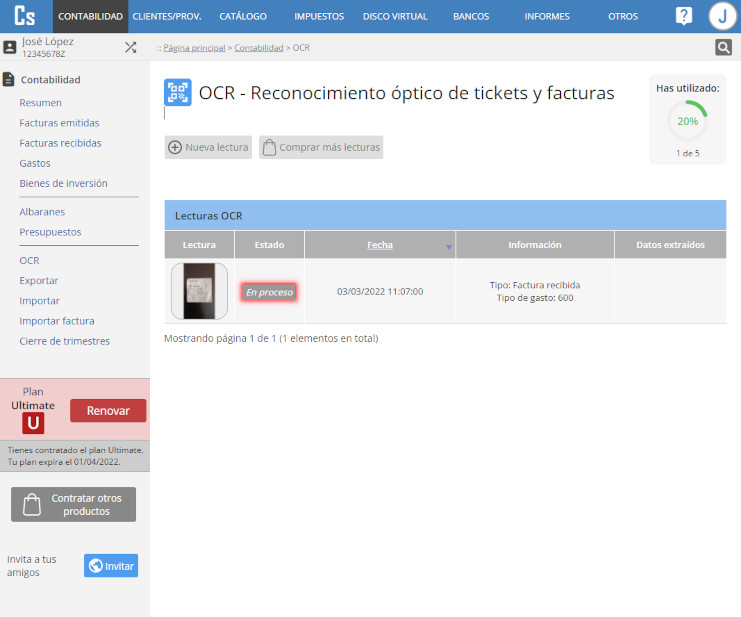Click the Nueva lectura button
The image size is (741, 617).
[208, 147]
